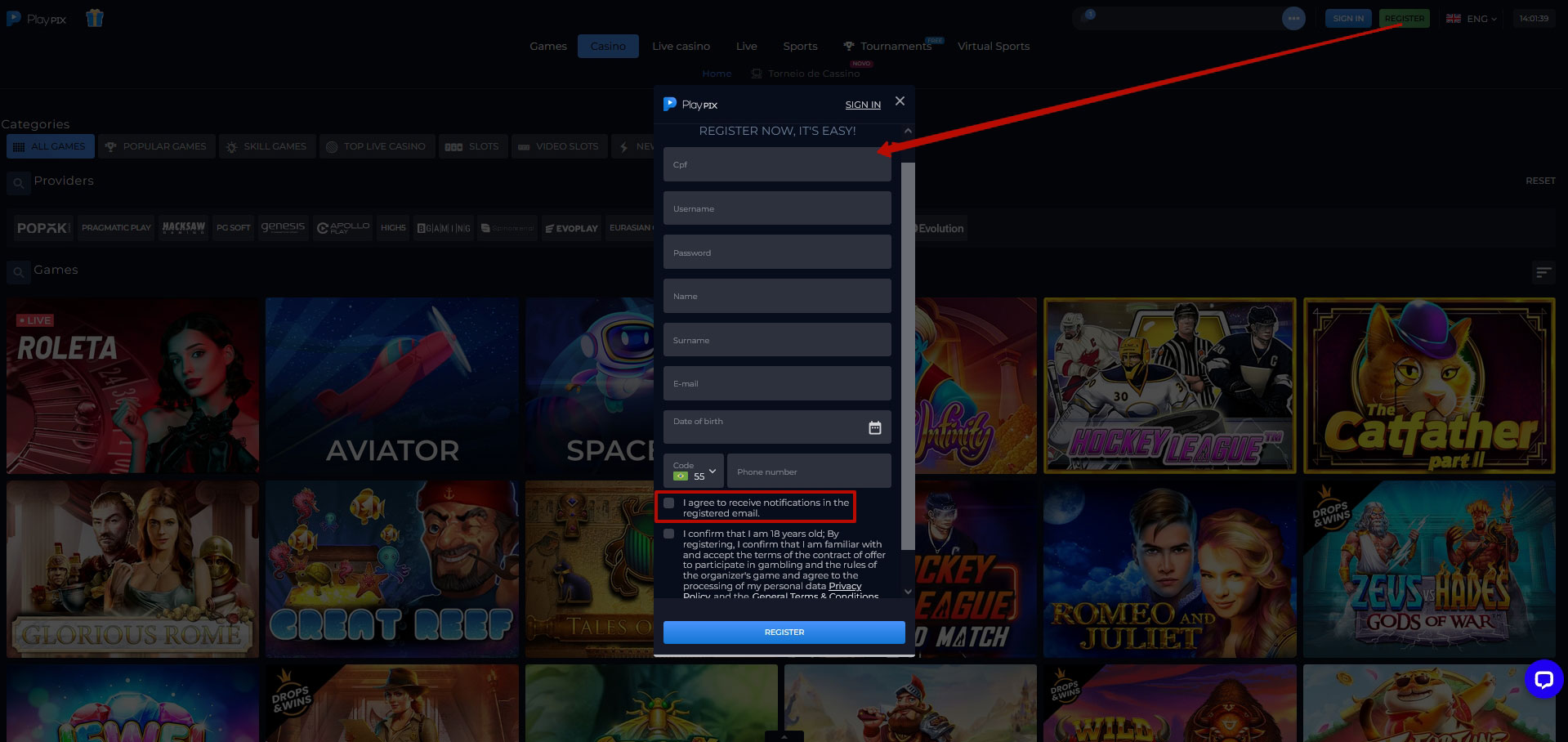Click RESET providers filter
The image size is (1568, 742).
[x=1540, y=181]
